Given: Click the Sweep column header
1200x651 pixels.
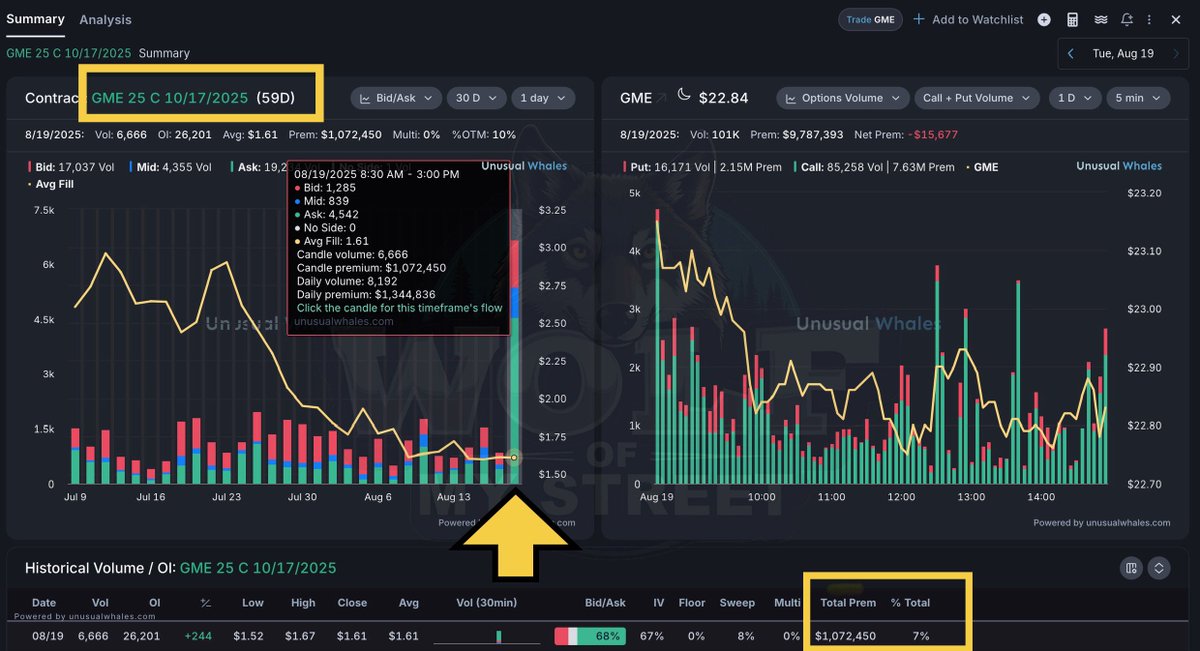Looking at the screenshot, I should click(x=737, y=603).
